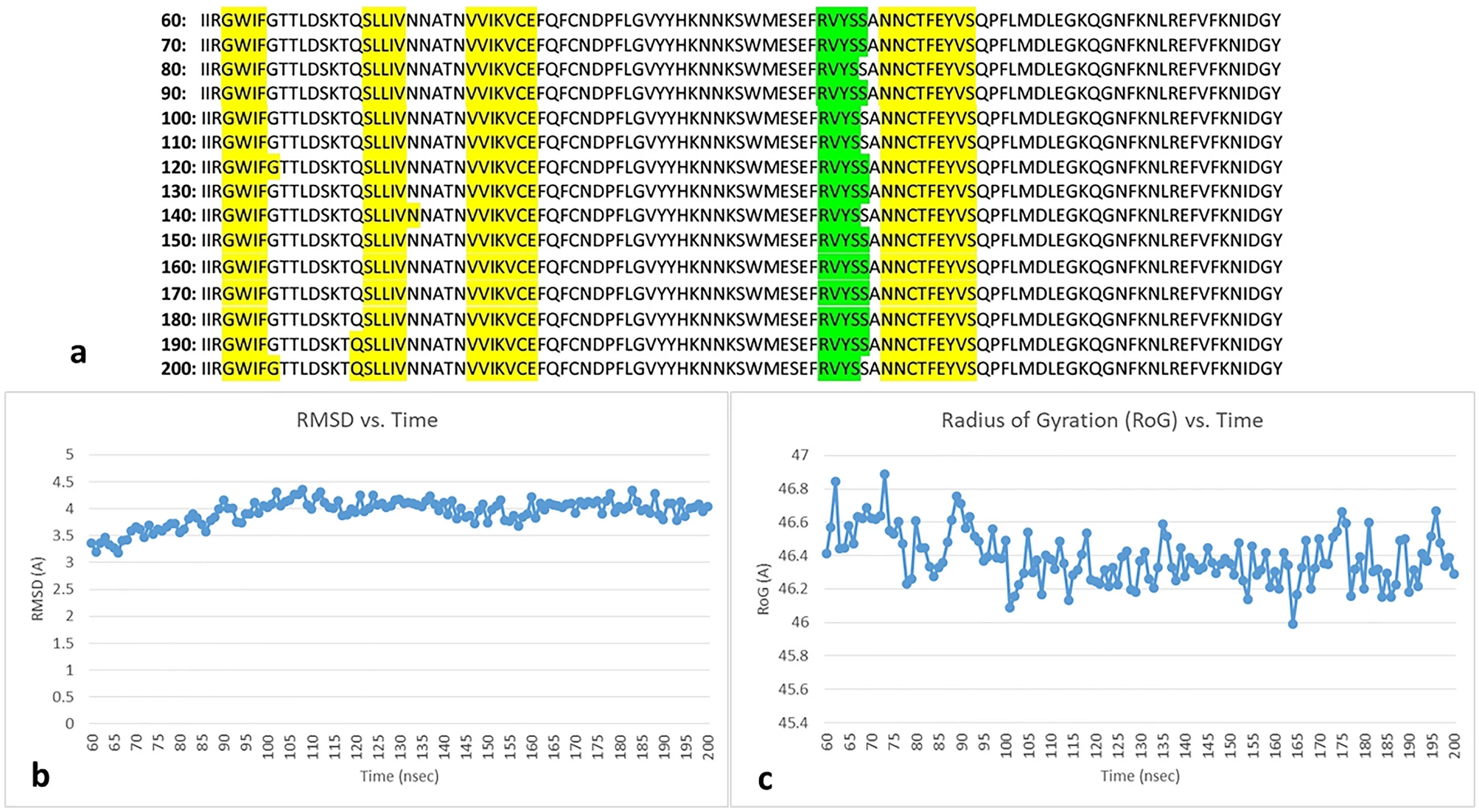The image size is (1479, 812).
Task: Click the yellow-highlighted GWIF in the 200 row
Action: pyautogui.click(x=251, y=368)
